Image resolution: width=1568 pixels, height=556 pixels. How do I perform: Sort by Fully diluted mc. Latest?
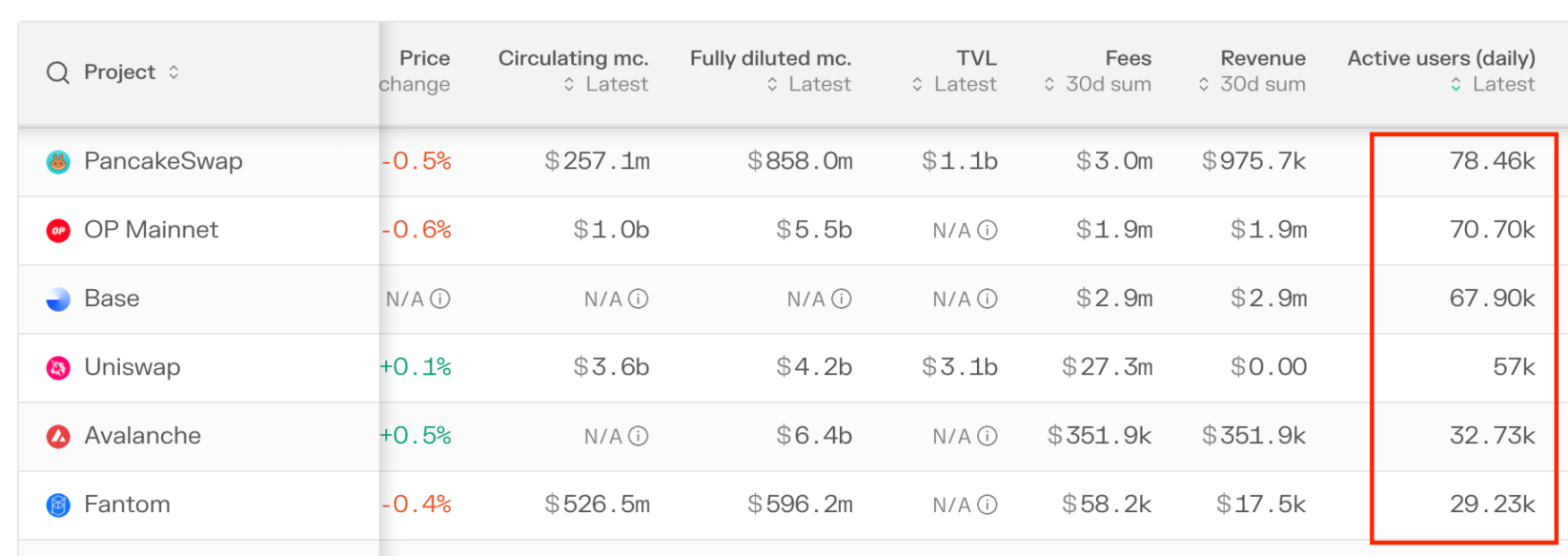(x=772, y=85)
